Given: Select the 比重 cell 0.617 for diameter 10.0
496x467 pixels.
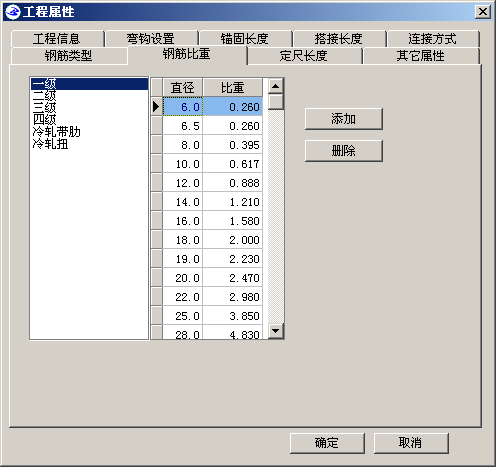Looking at the screenshot, I should point(233,164).
